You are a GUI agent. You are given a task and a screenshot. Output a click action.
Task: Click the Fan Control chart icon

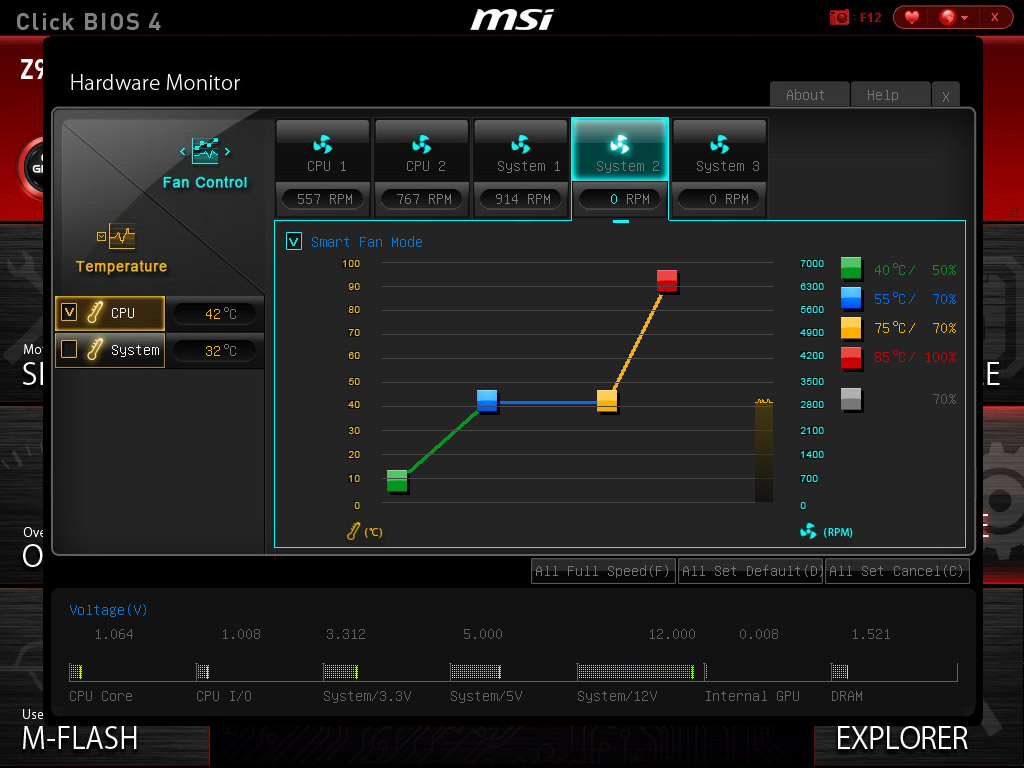205,151
